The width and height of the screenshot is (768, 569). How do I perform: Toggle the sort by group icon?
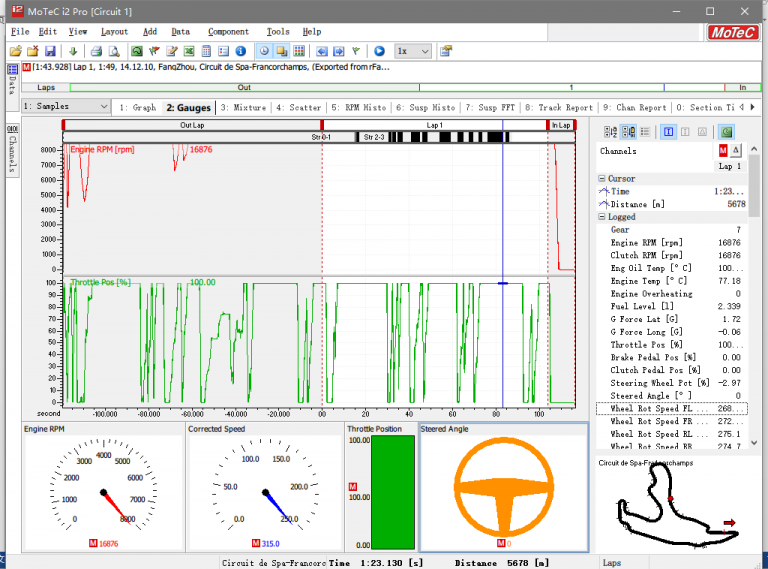point(628,132)
